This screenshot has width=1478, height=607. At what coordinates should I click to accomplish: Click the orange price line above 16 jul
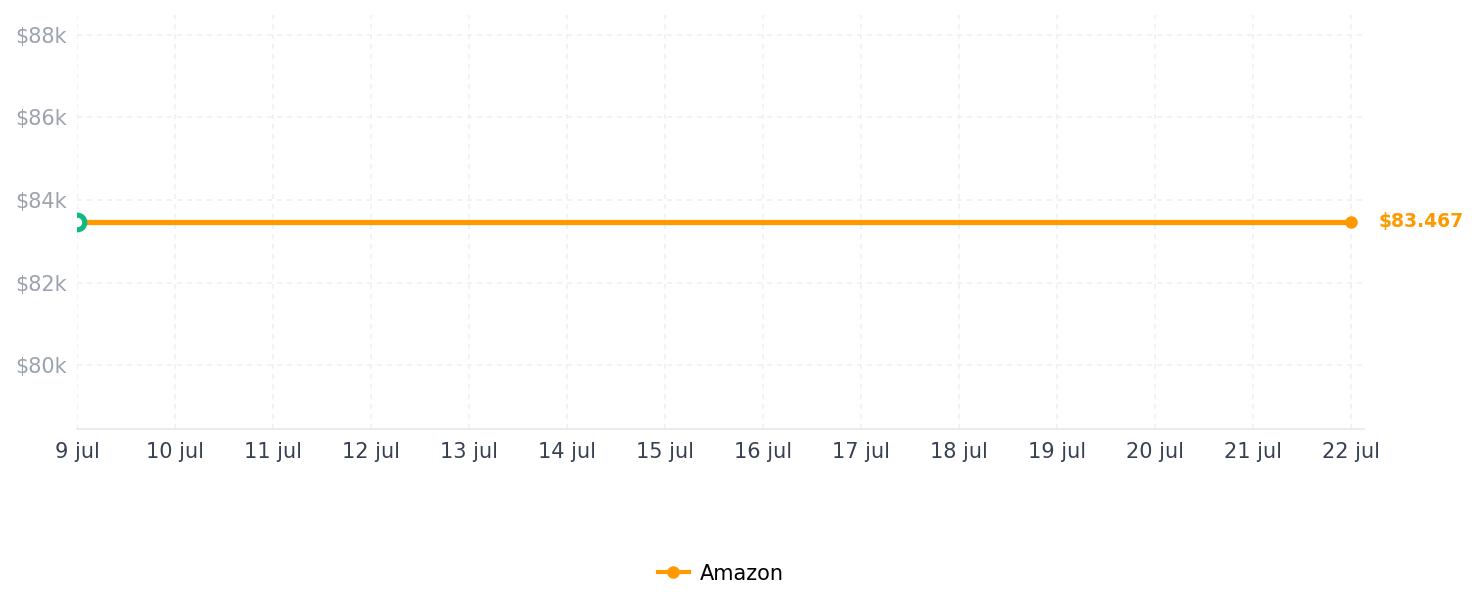coord(763,222)
